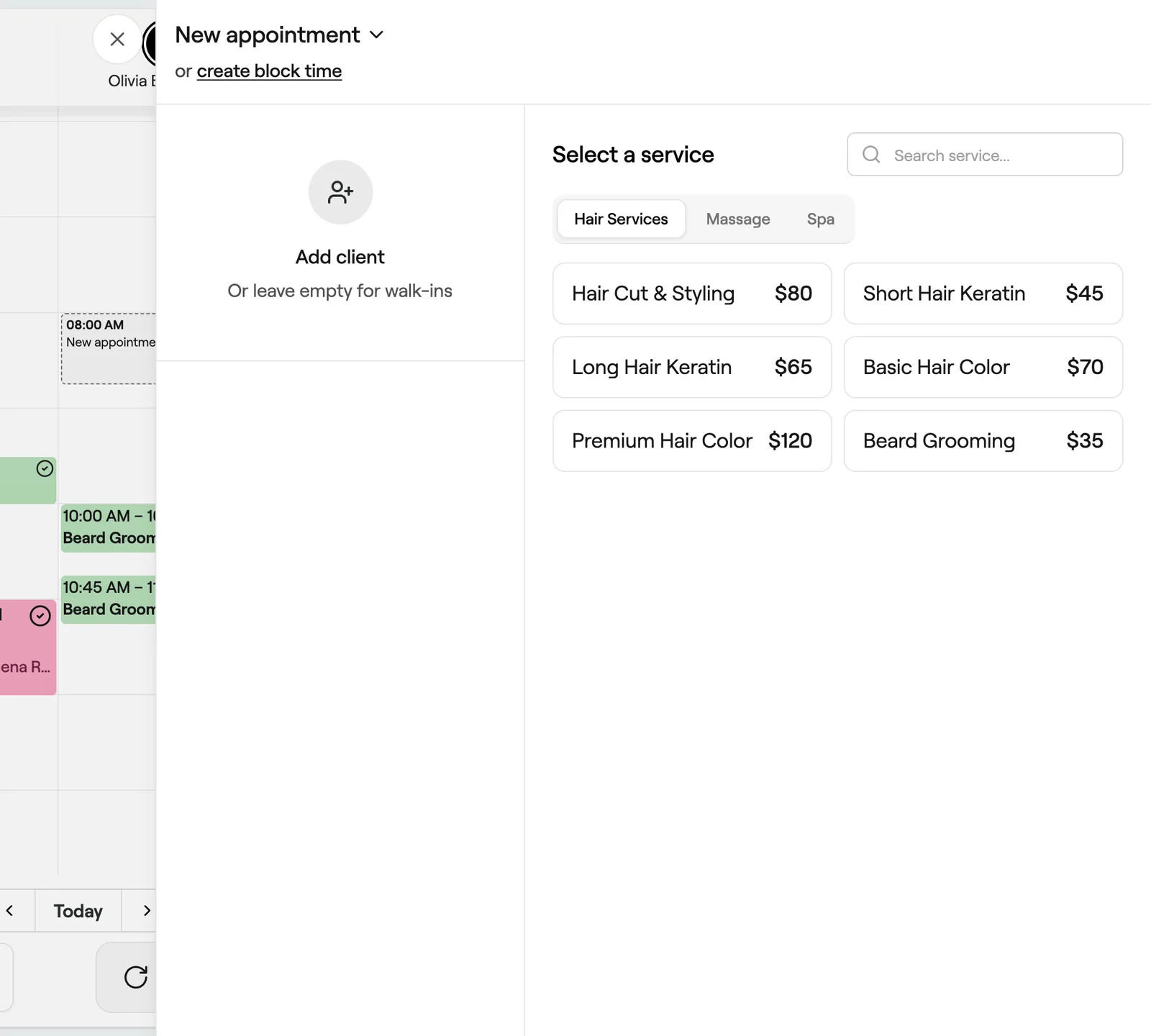1151x1036 pixels.
Task: Select Long Hair Keratin service
Action: point(692,367)
